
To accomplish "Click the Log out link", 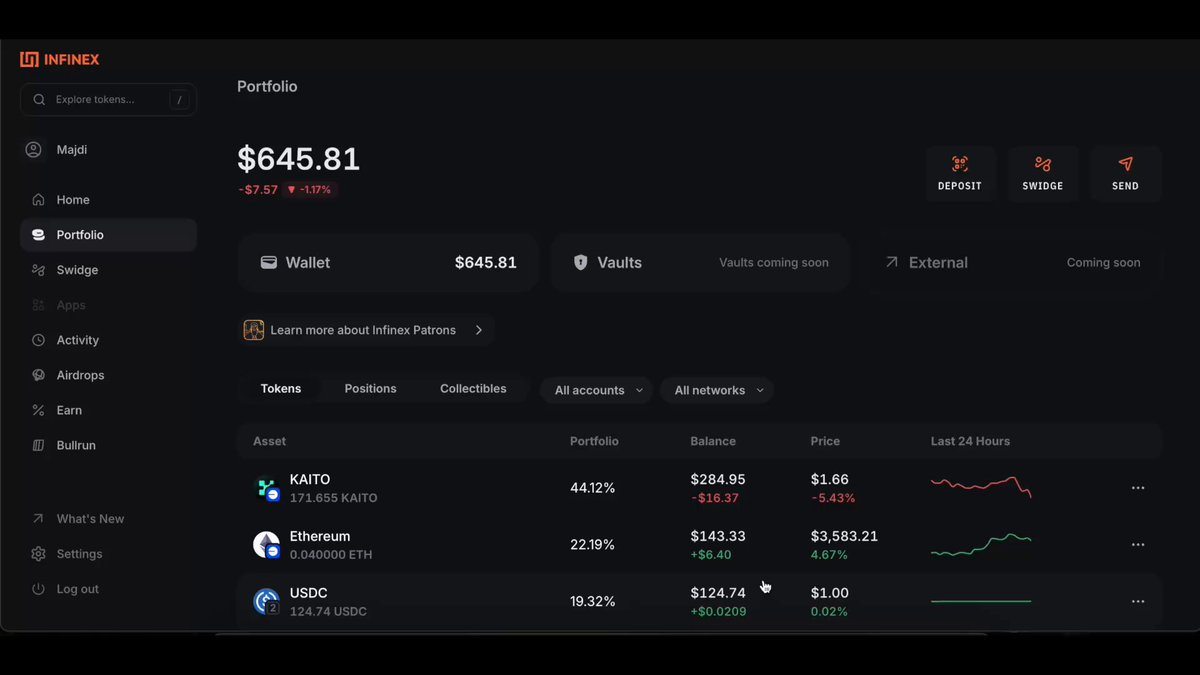I will click(x=108, y=589).
